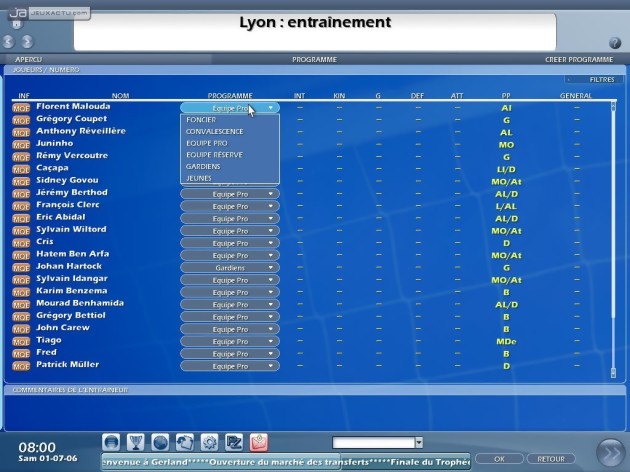Open the settings gear icon
630x472 pixels.
[x=209, y=442]
